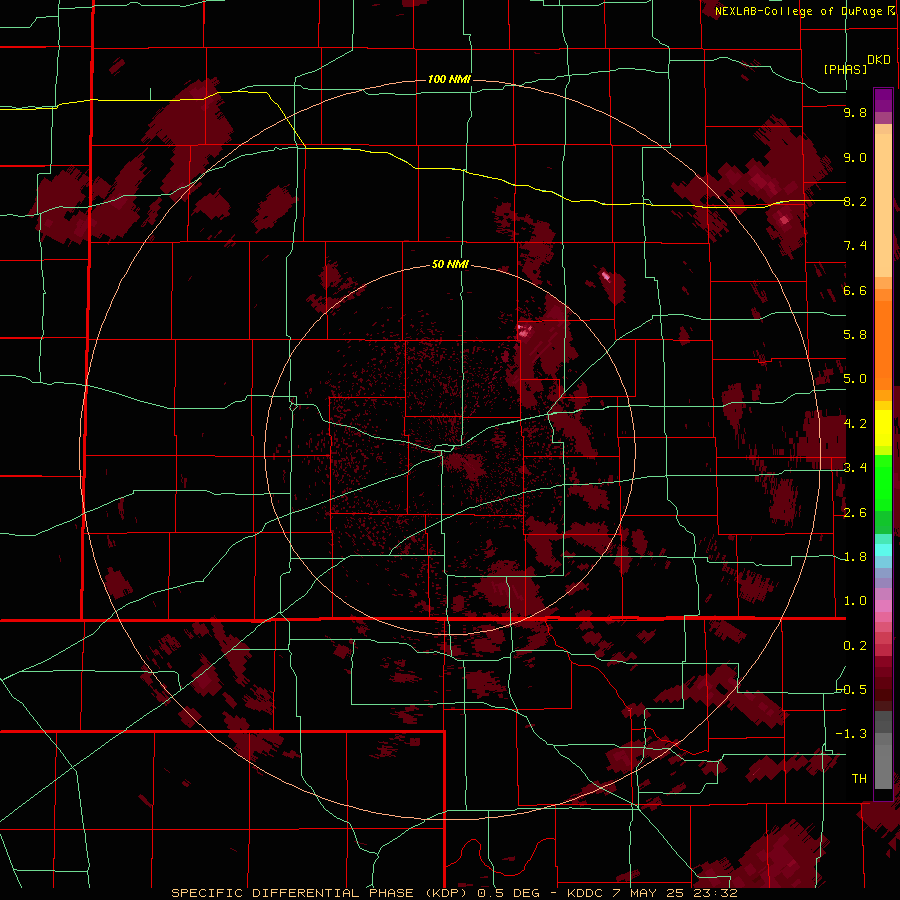Click the 5.0 value on the scale
The image size is (900, 900).
[x=855, y=379]
